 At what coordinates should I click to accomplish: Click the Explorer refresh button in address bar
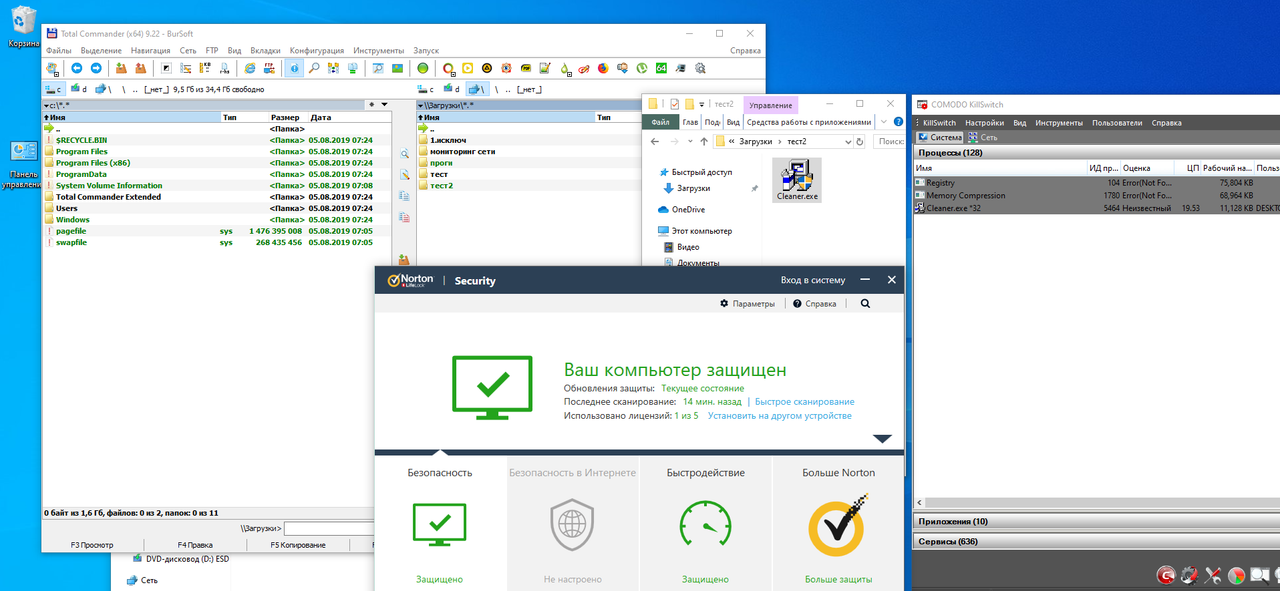[860, 142]
